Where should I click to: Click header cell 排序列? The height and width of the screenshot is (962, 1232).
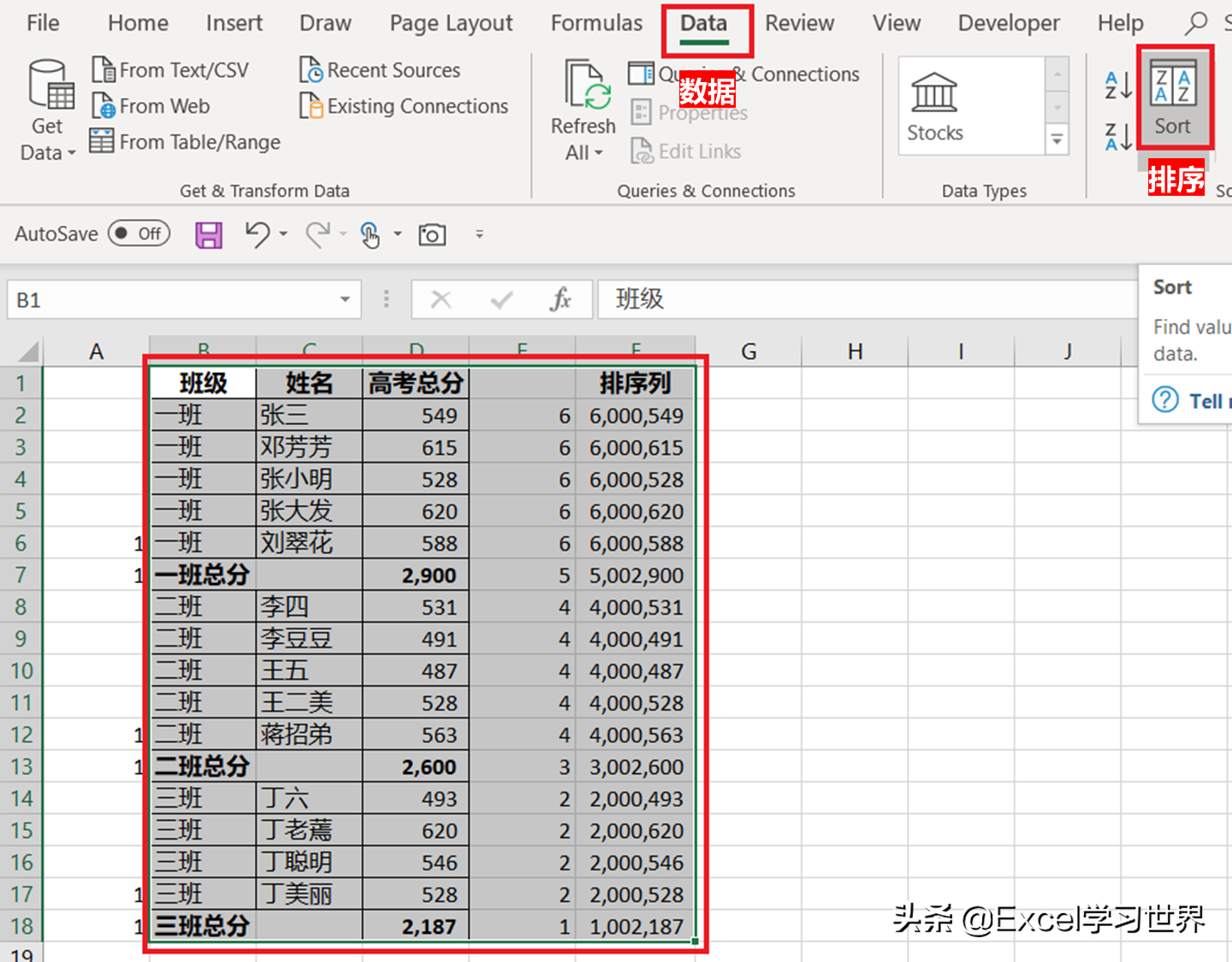tap(634, 383)
